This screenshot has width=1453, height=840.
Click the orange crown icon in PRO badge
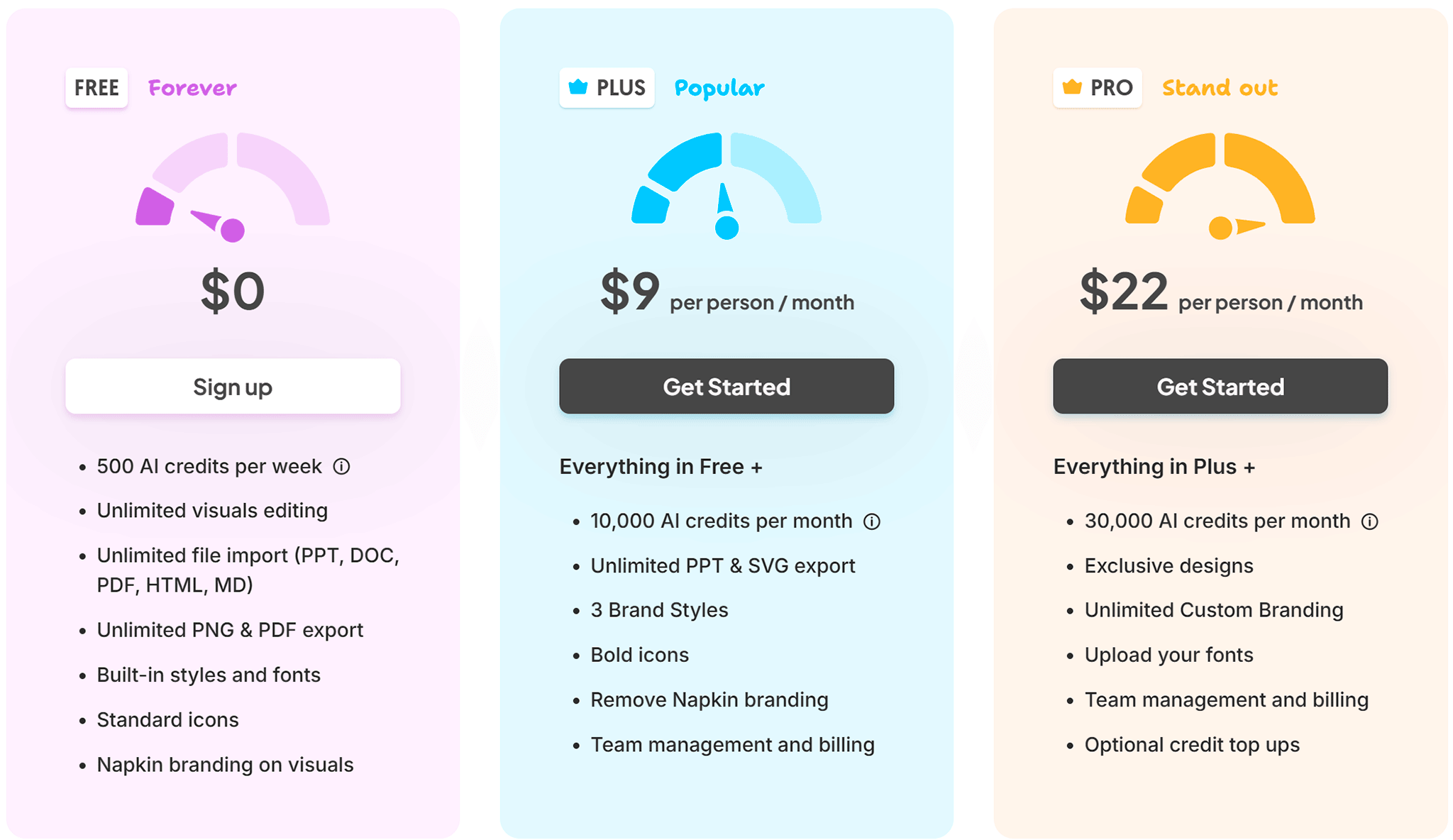coord(1072,87)
